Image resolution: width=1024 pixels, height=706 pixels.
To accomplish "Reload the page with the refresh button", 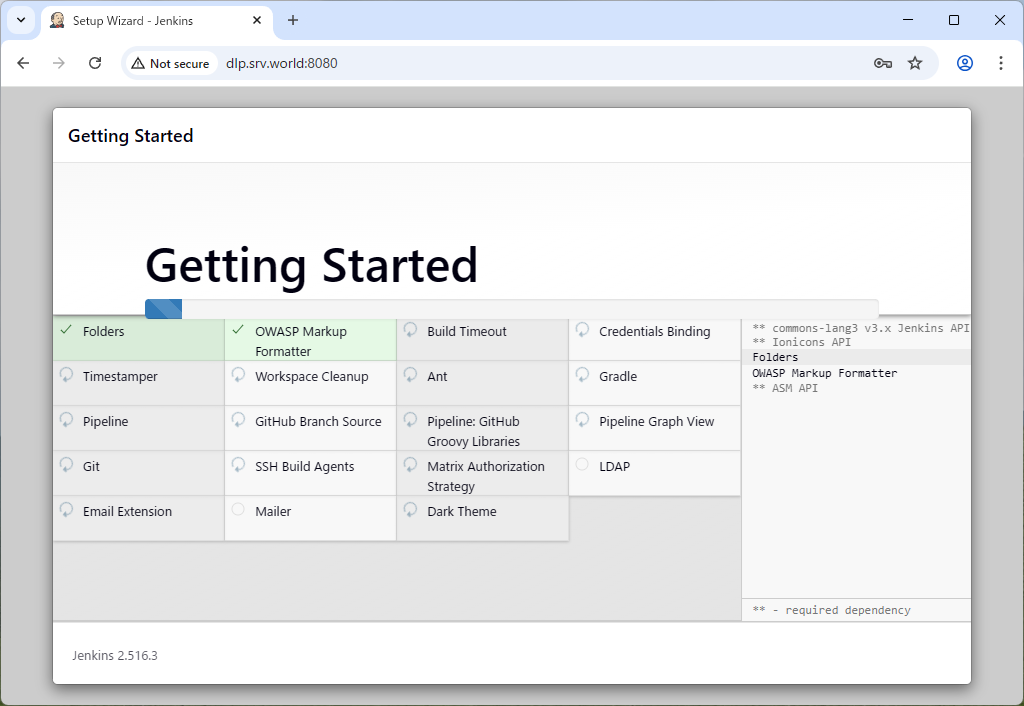I will [95, 63].
